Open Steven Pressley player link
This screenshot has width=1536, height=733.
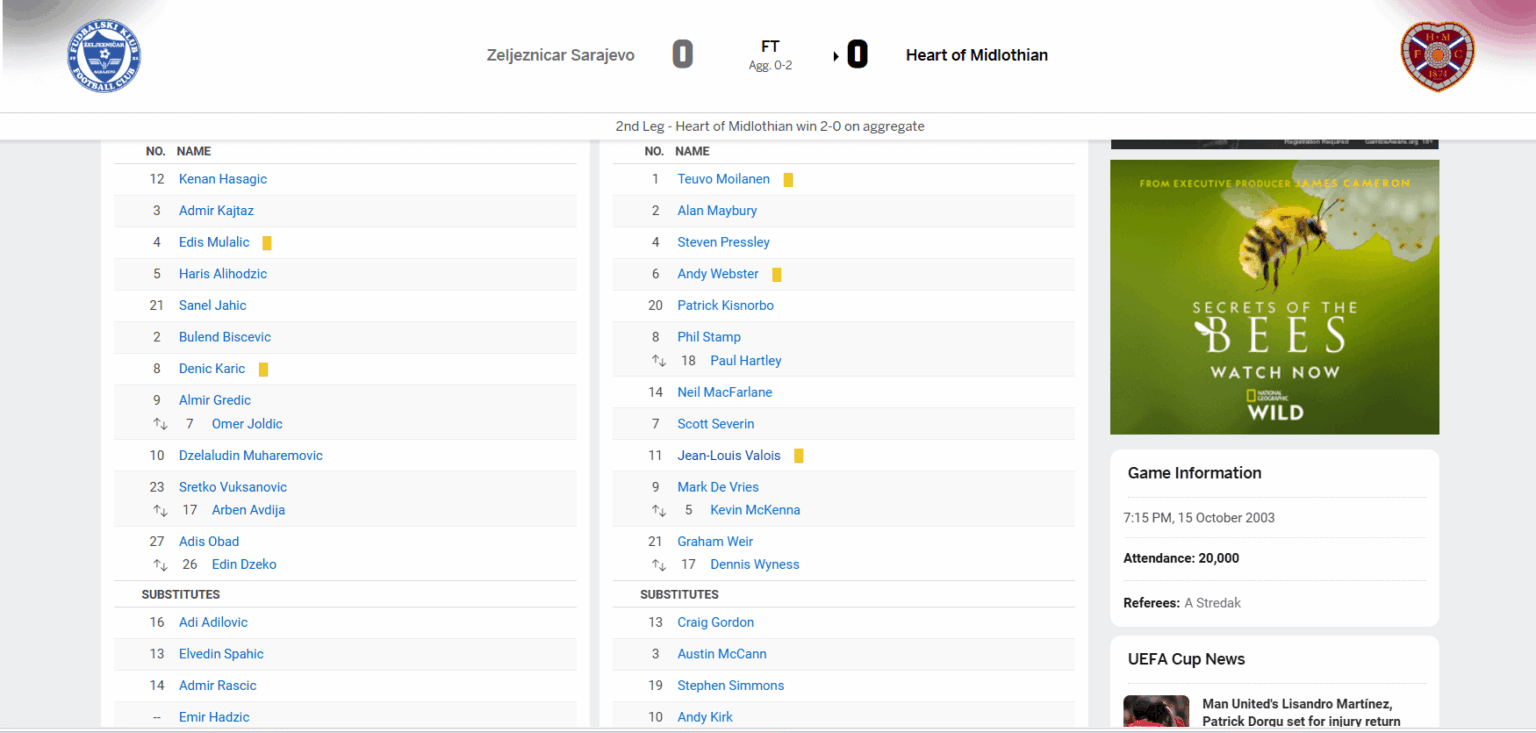(723, 242)
